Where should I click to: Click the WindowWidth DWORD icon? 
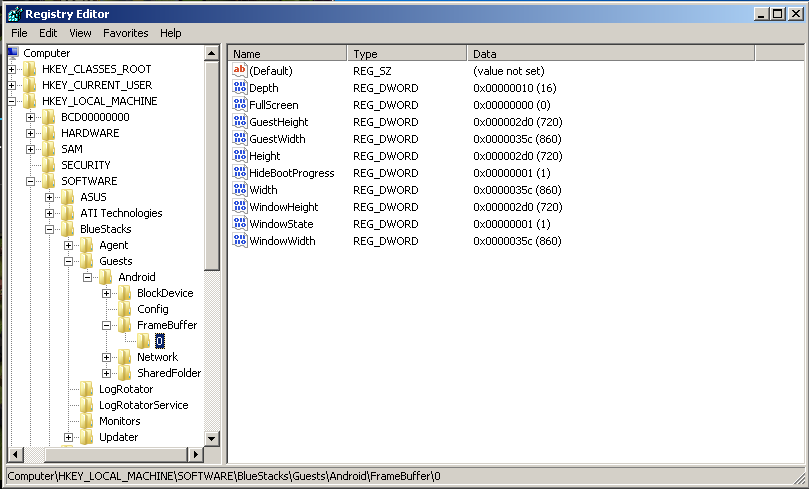pyautogui.click(x=240, y=240)
